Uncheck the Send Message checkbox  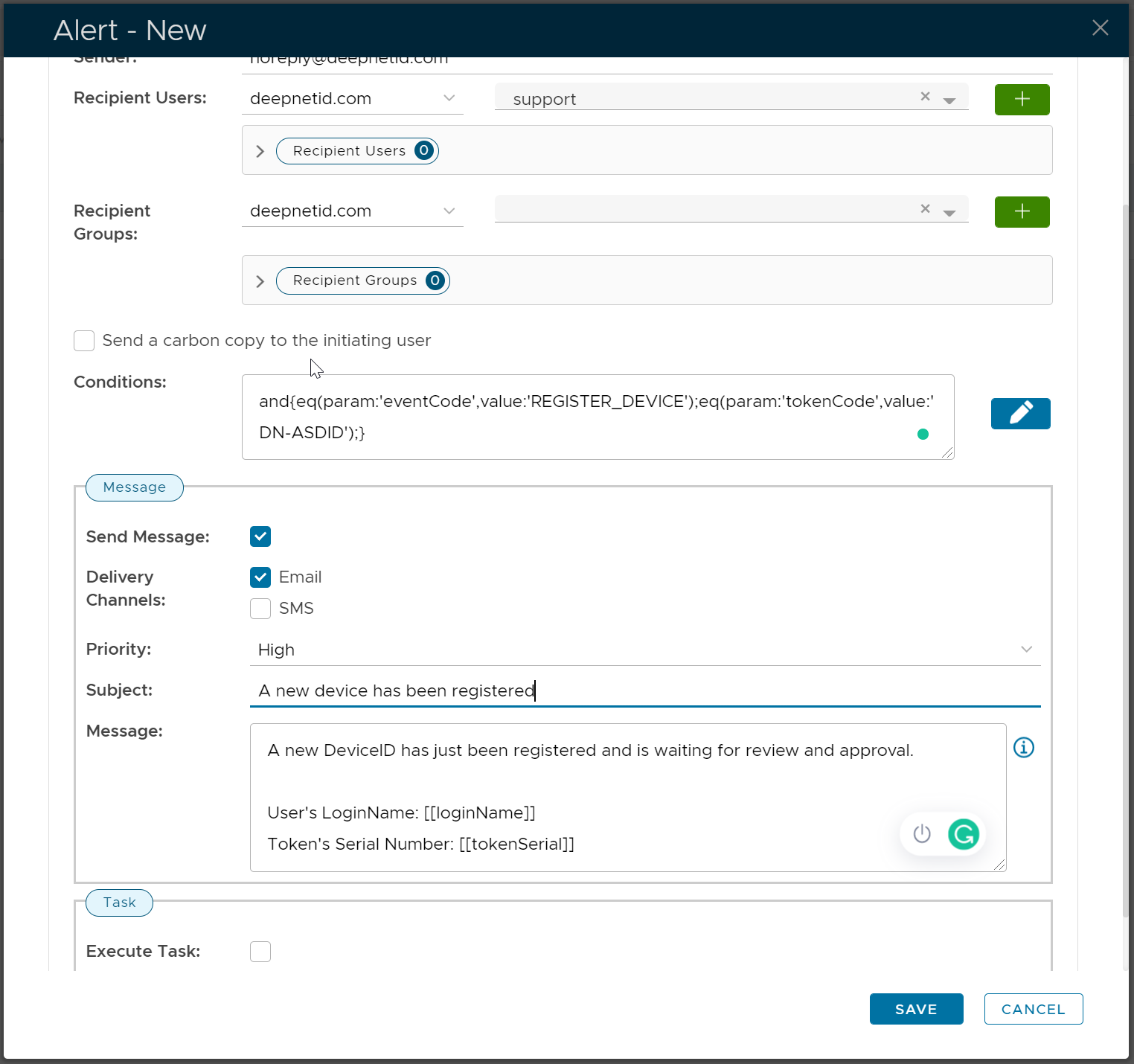260,536
